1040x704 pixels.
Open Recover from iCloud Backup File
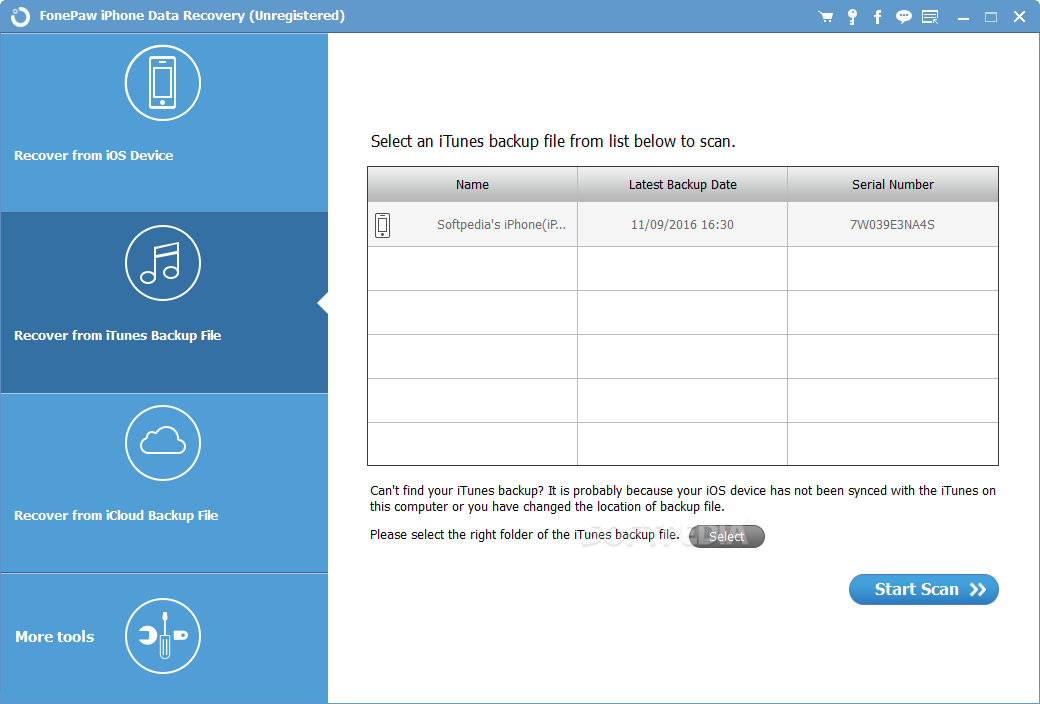click(x=164, y=483)
